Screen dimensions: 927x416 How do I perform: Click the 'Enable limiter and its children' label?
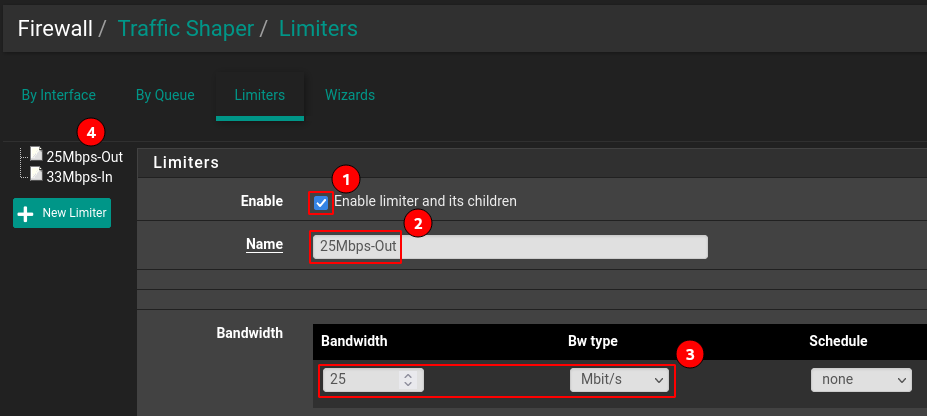[425, 201]
